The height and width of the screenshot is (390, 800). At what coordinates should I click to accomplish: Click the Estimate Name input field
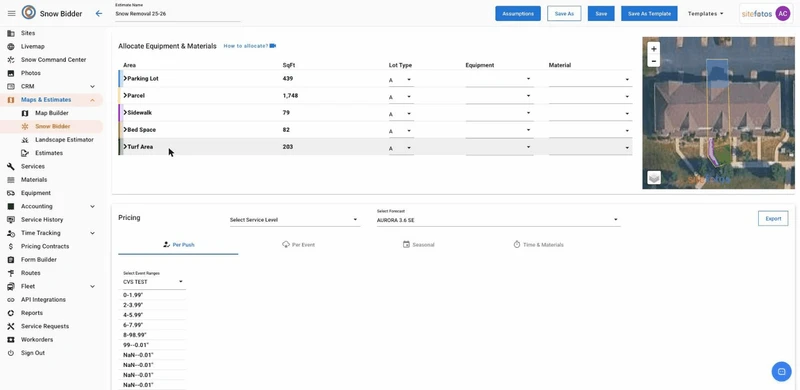[178, 14]
